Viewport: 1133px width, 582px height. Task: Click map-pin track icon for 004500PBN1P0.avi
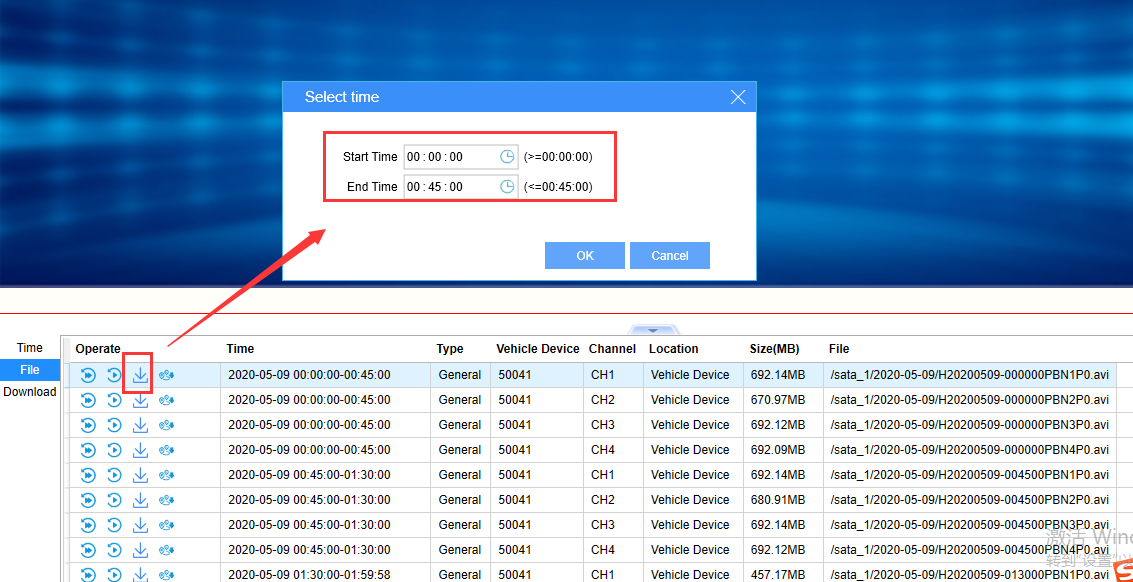pos(167,475)
